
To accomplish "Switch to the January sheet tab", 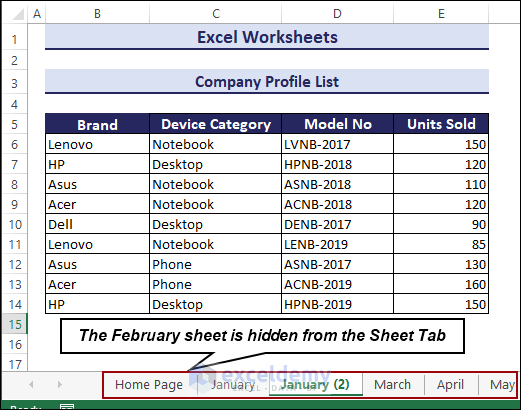I will coord(233,385).
